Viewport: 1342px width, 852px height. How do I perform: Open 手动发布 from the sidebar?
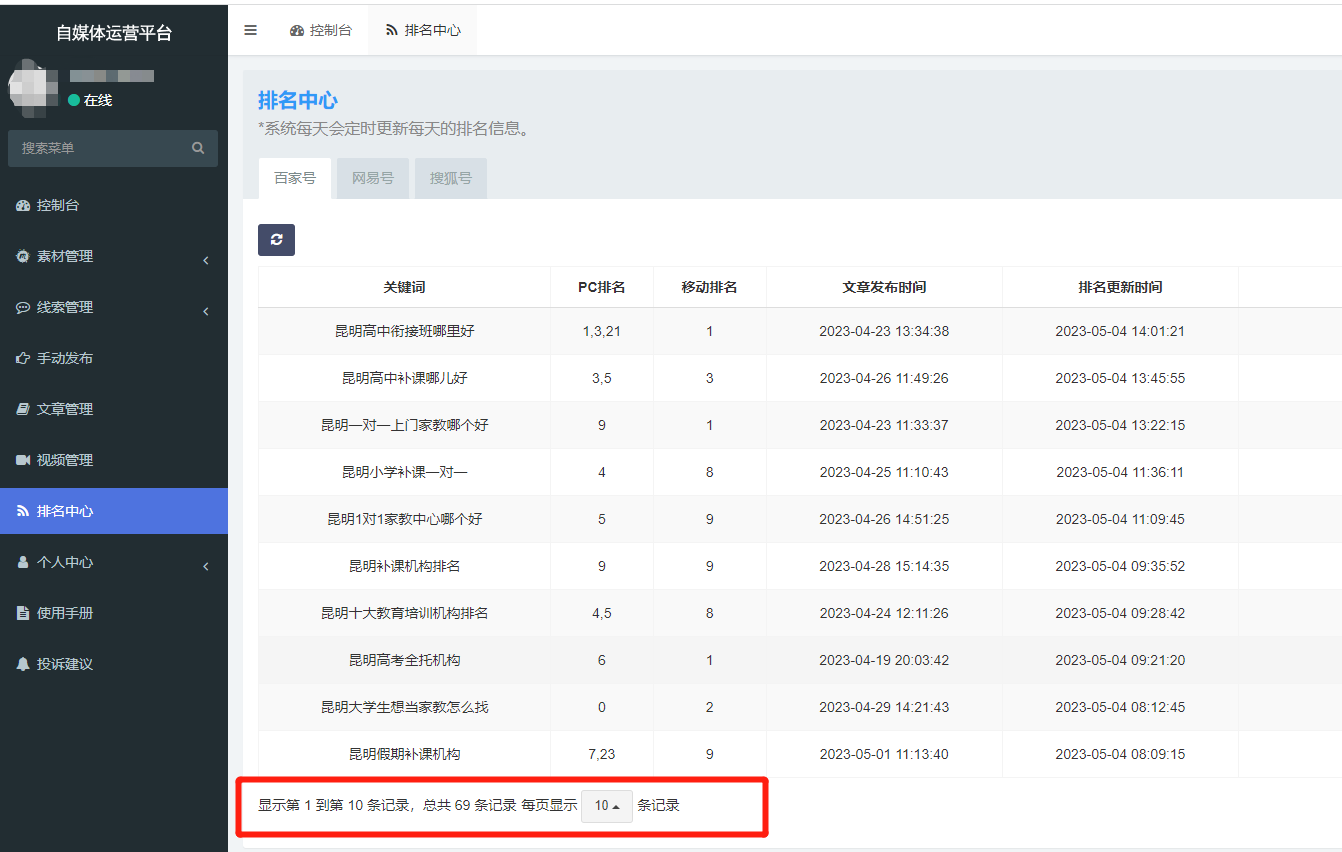[64, 358]
